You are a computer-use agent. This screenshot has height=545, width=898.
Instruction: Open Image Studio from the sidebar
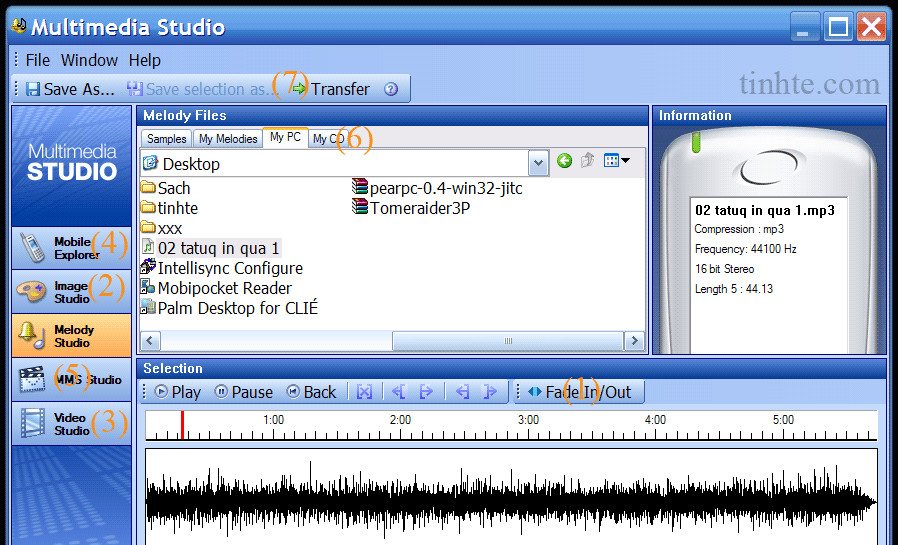pyautogui.click(x=71, y=292)
